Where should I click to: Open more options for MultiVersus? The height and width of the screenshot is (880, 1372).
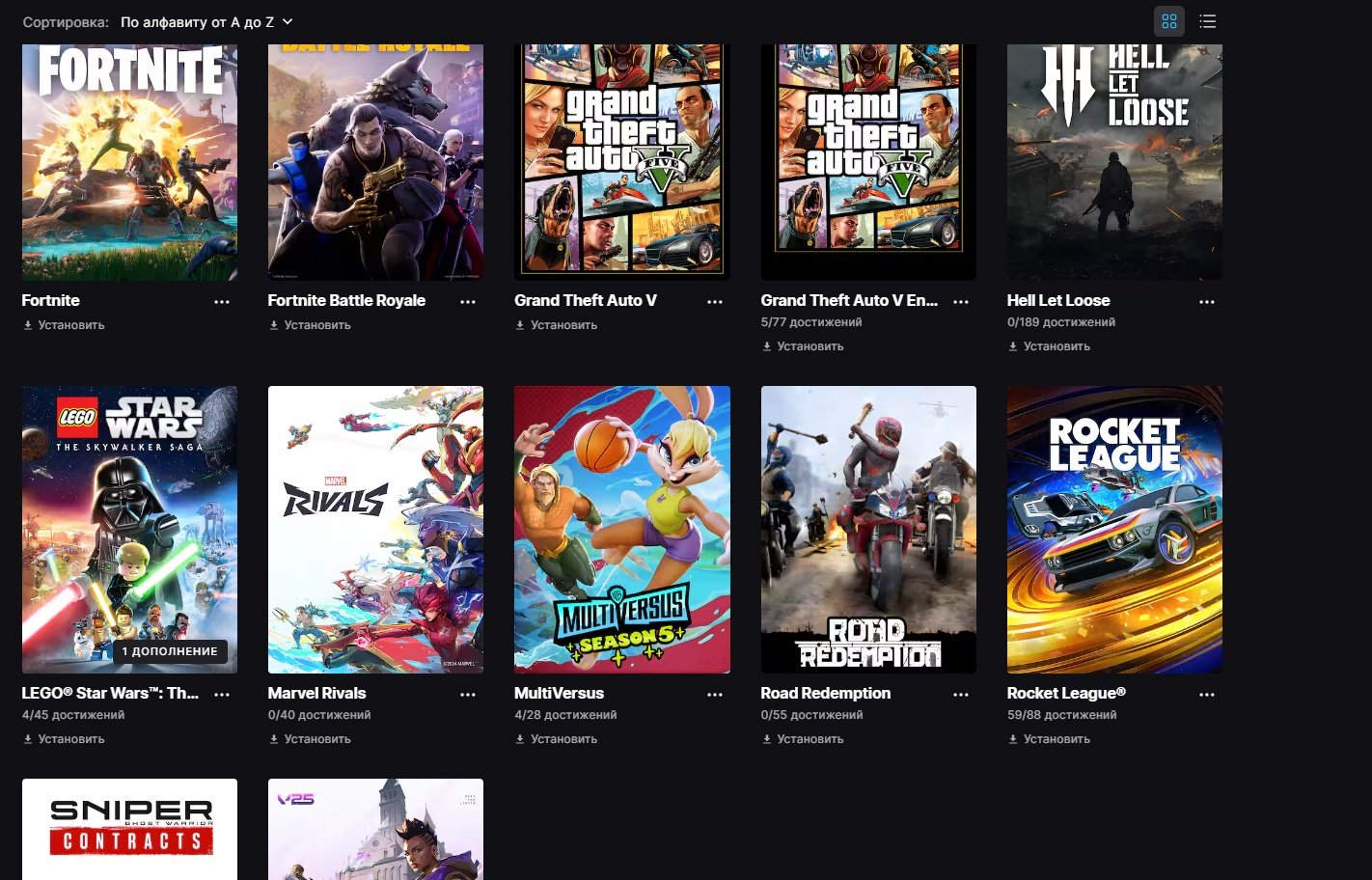tap(715, 695)
